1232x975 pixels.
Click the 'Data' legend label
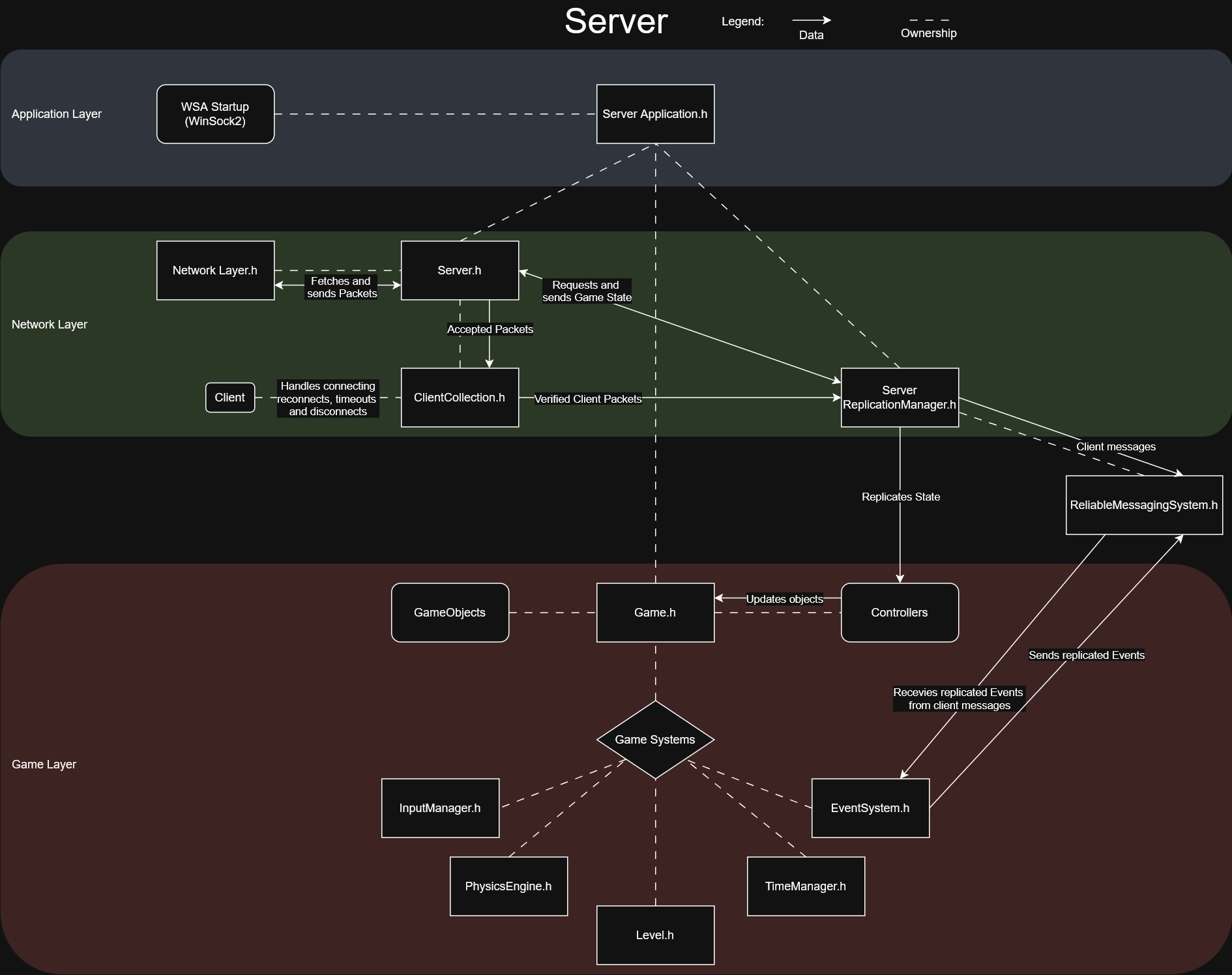[x=812, y=35]
